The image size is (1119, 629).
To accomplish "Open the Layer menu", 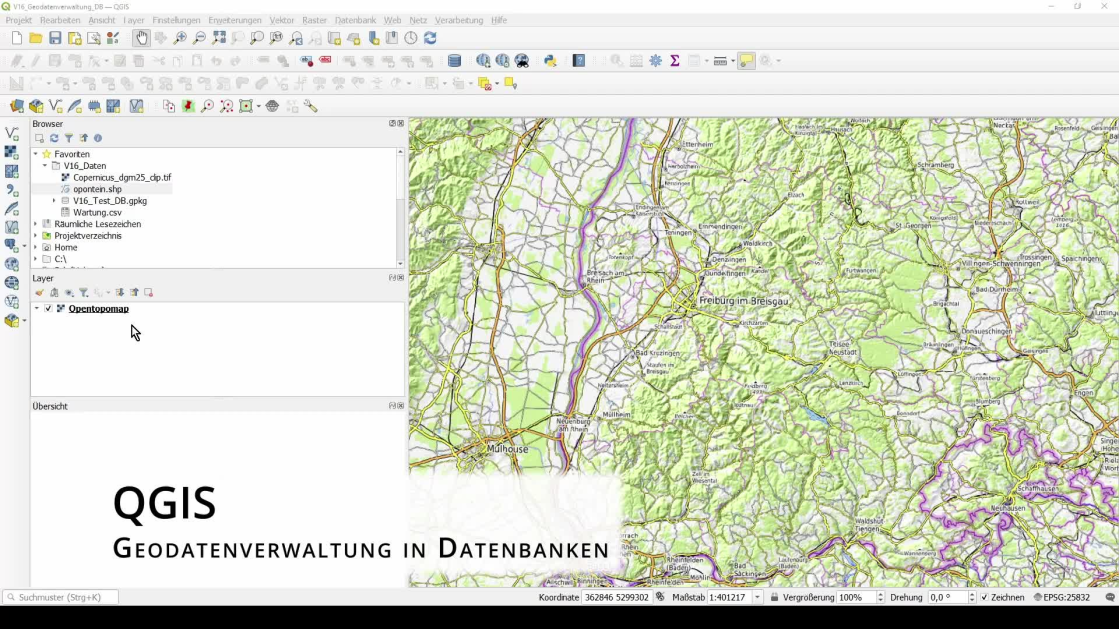I will click(x=133, y=20).
